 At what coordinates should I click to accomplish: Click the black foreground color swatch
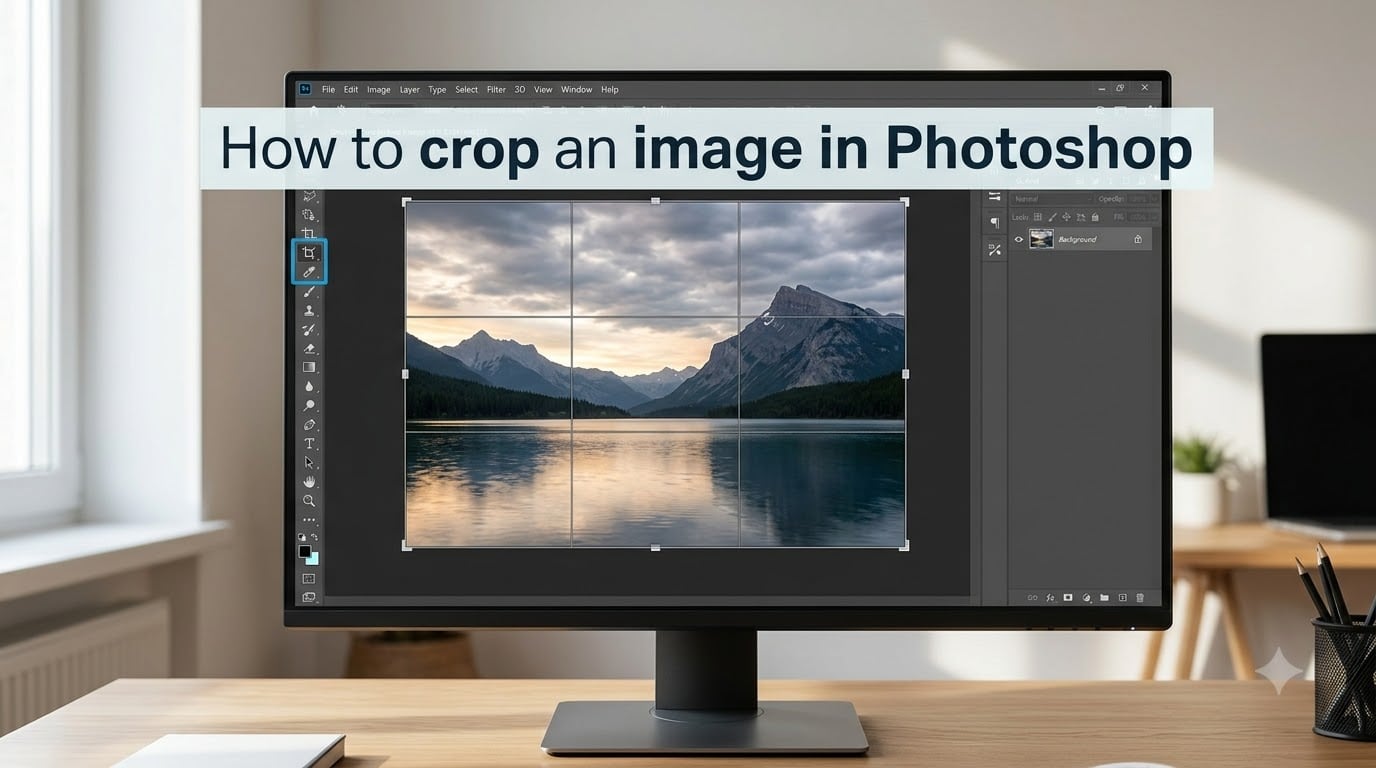point(304,552)
